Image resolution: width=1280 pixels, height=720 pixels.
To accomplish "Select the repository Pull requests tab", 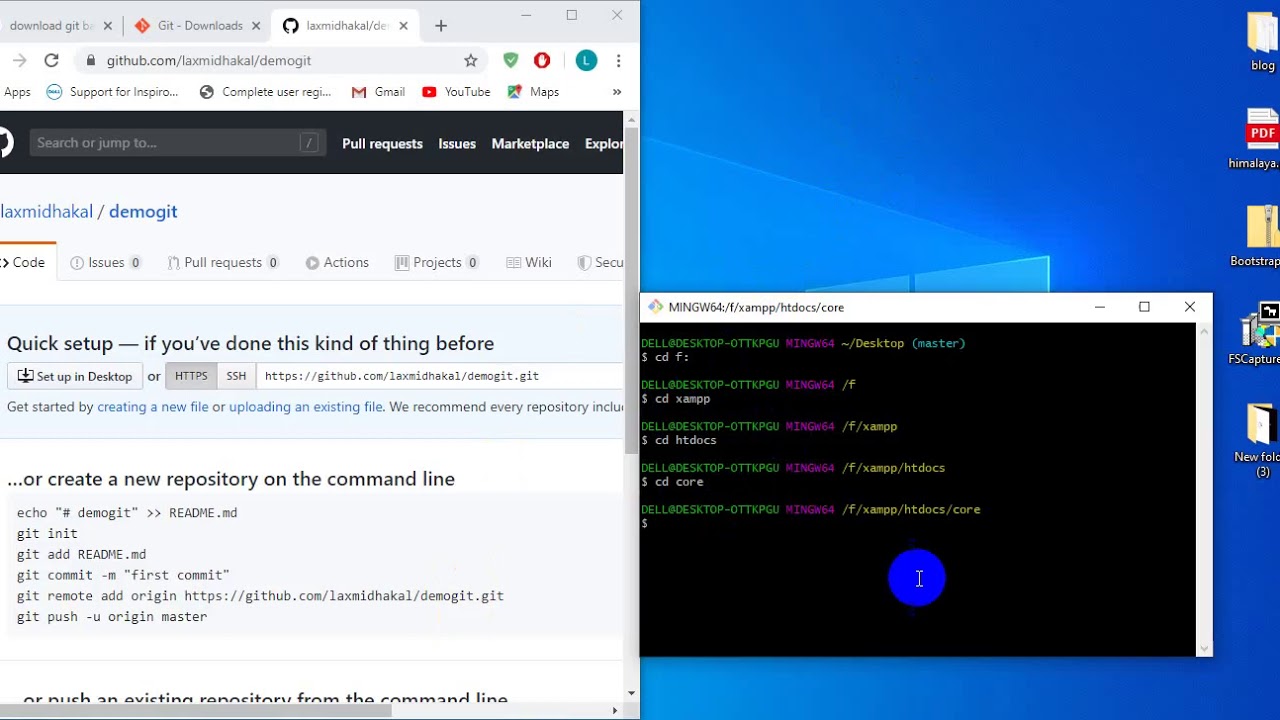I will point(223,262).
